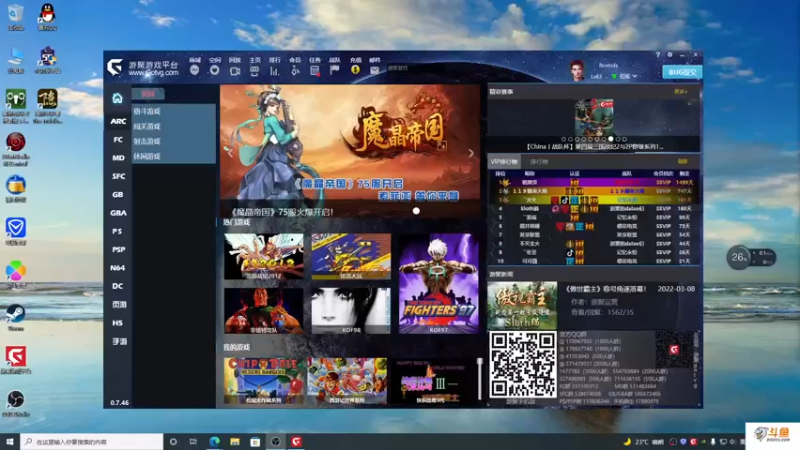The height and width of the screenshot is (450, 800).
Task: Show the next banner with the right arrow
Action: [470, 153]
